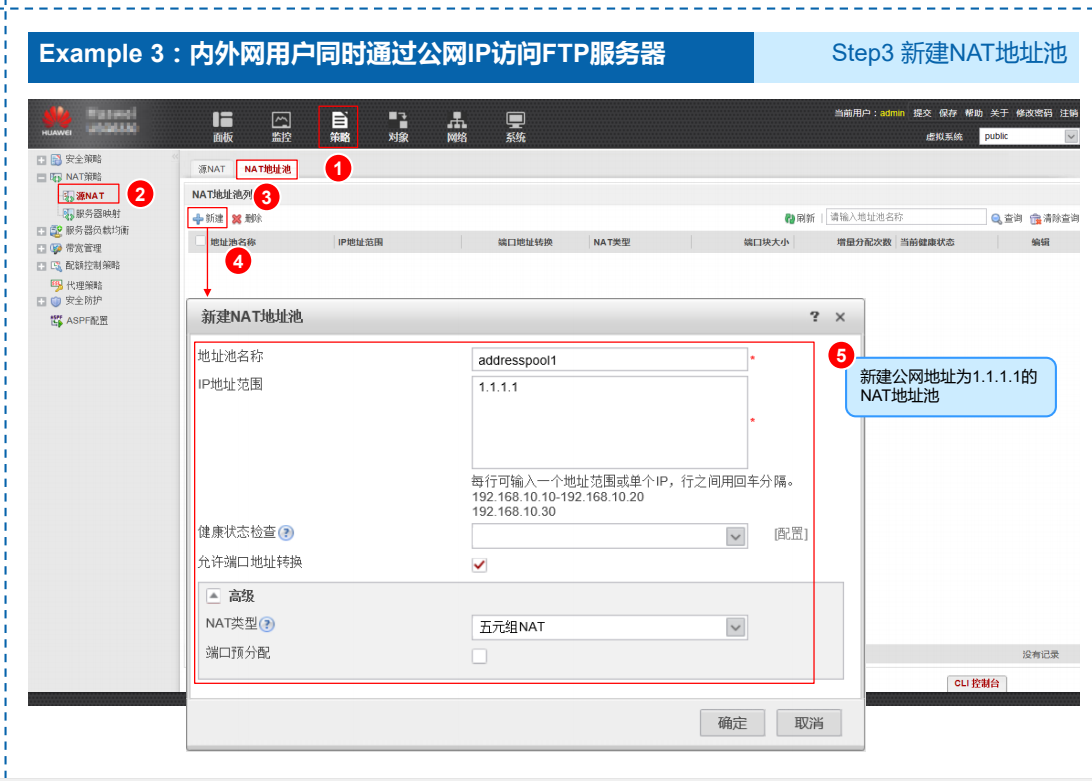This screenshot has height=781, width=1092.
Task: Uncheck 允许端口地址转换
Action: point(479,564)
